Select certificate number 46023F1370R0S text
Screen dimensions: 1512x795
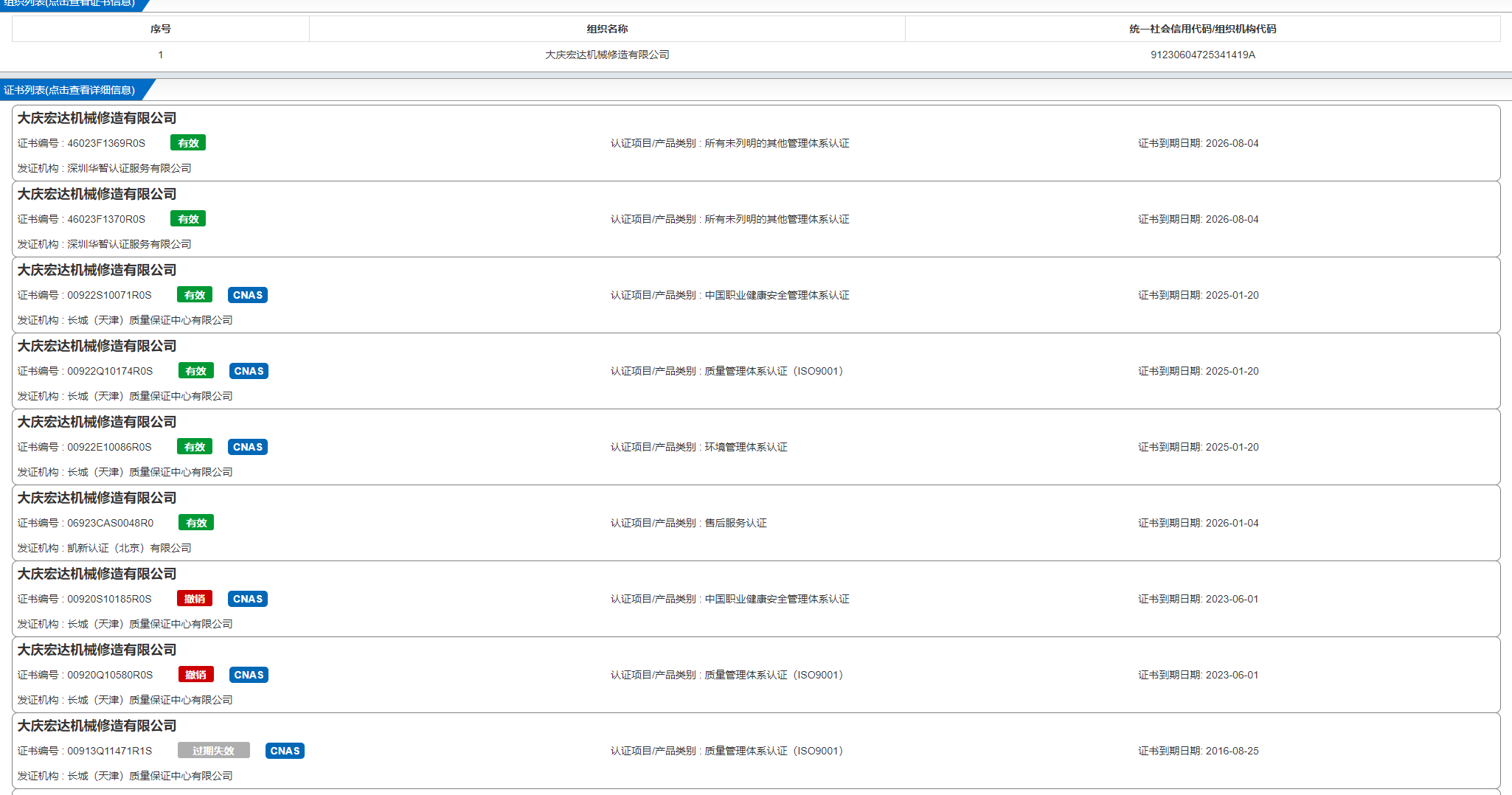tap(106, 219)
